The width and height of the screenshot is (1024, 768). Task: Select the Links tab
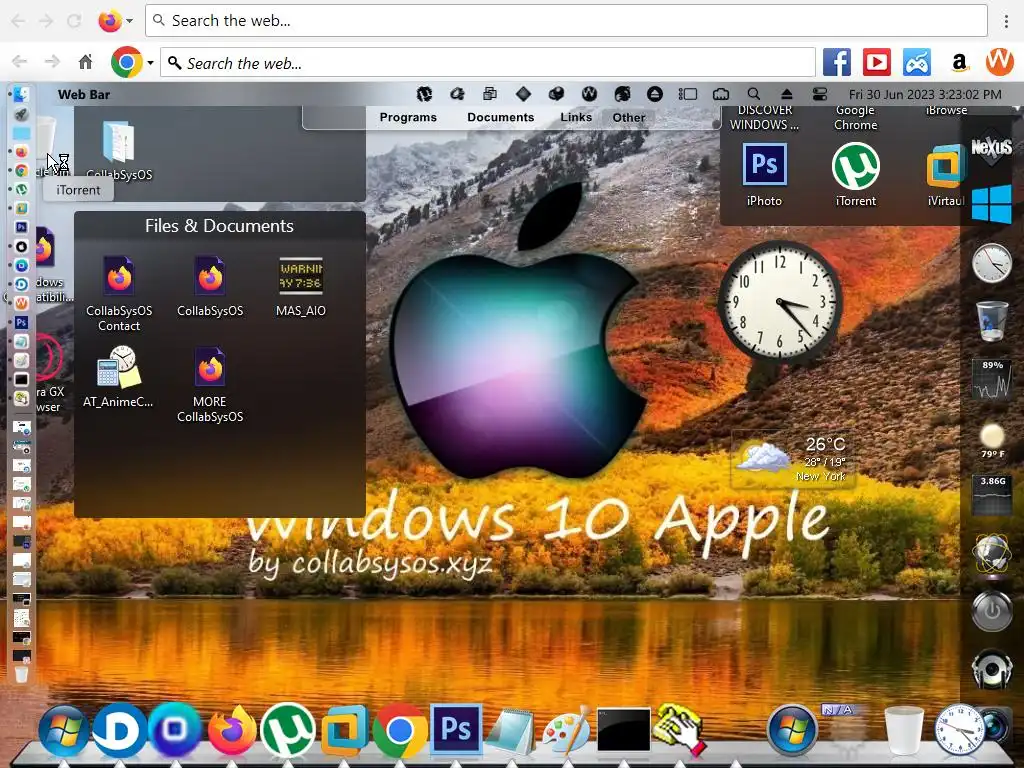(576, 118)
